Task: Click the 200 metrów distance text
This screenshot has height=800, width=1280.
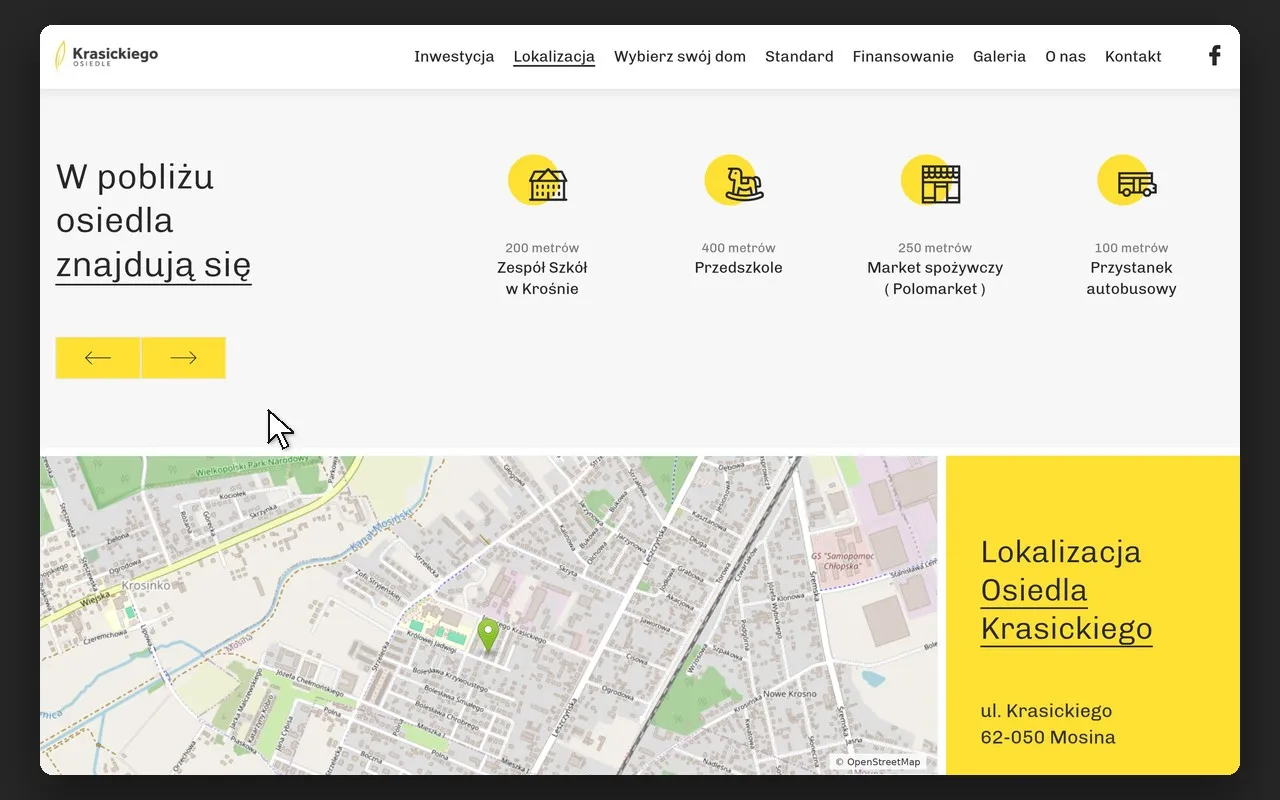Action: 542,248
